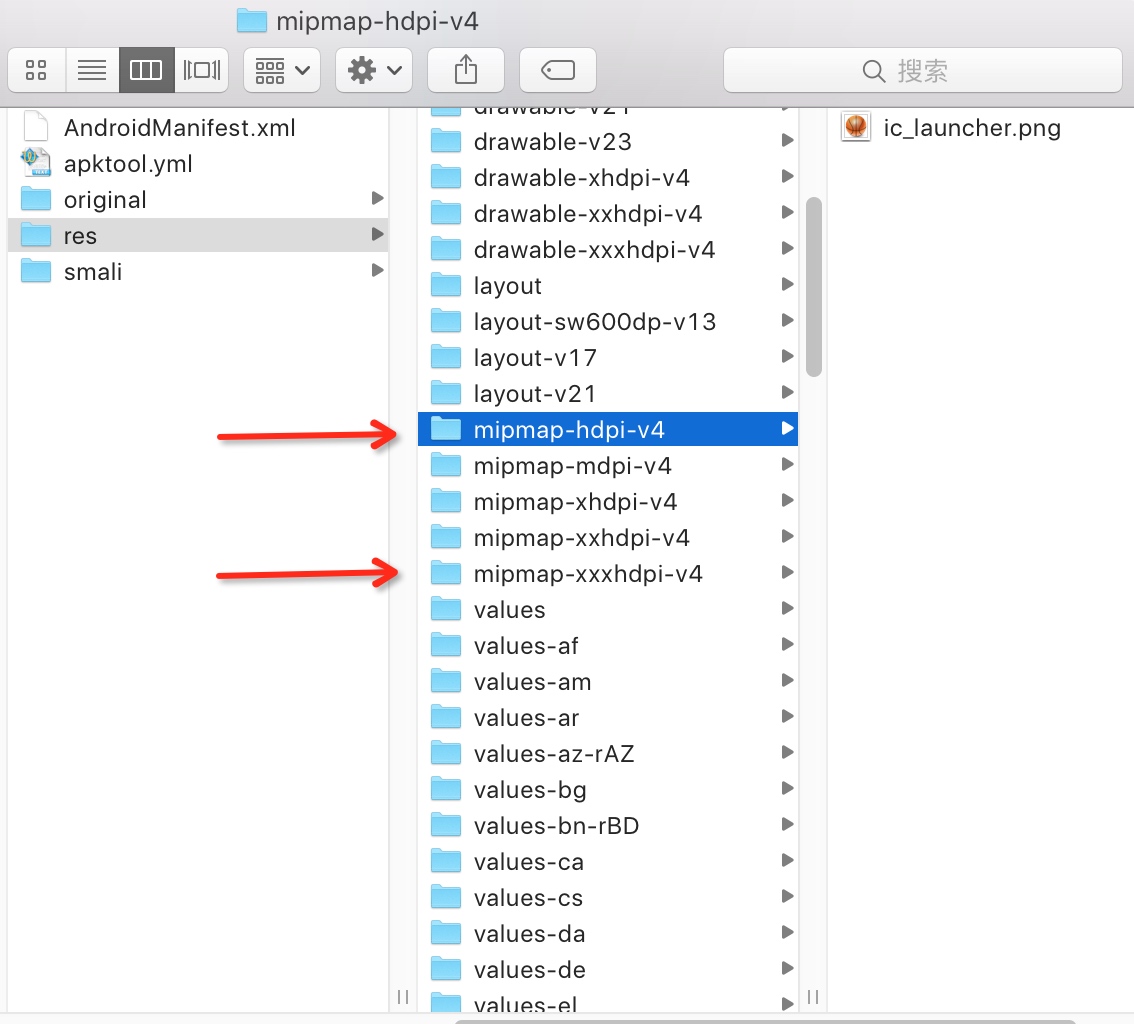Open the drawable-xxxhdpi-v4 folder
1134x1024 pixels.
(x=608, y=249)
